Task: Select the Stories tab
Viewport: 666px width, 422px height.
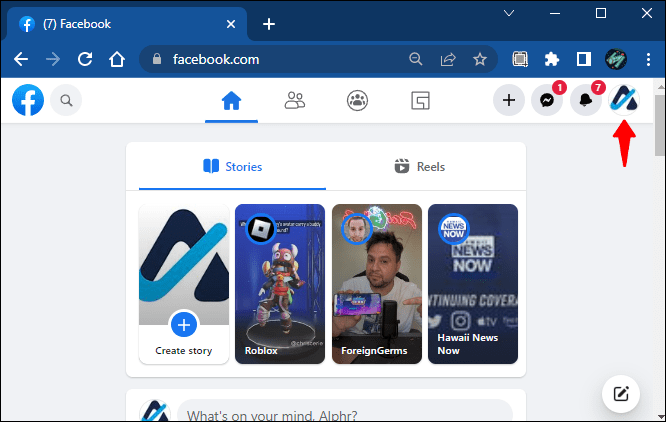Action: [232, 166]
